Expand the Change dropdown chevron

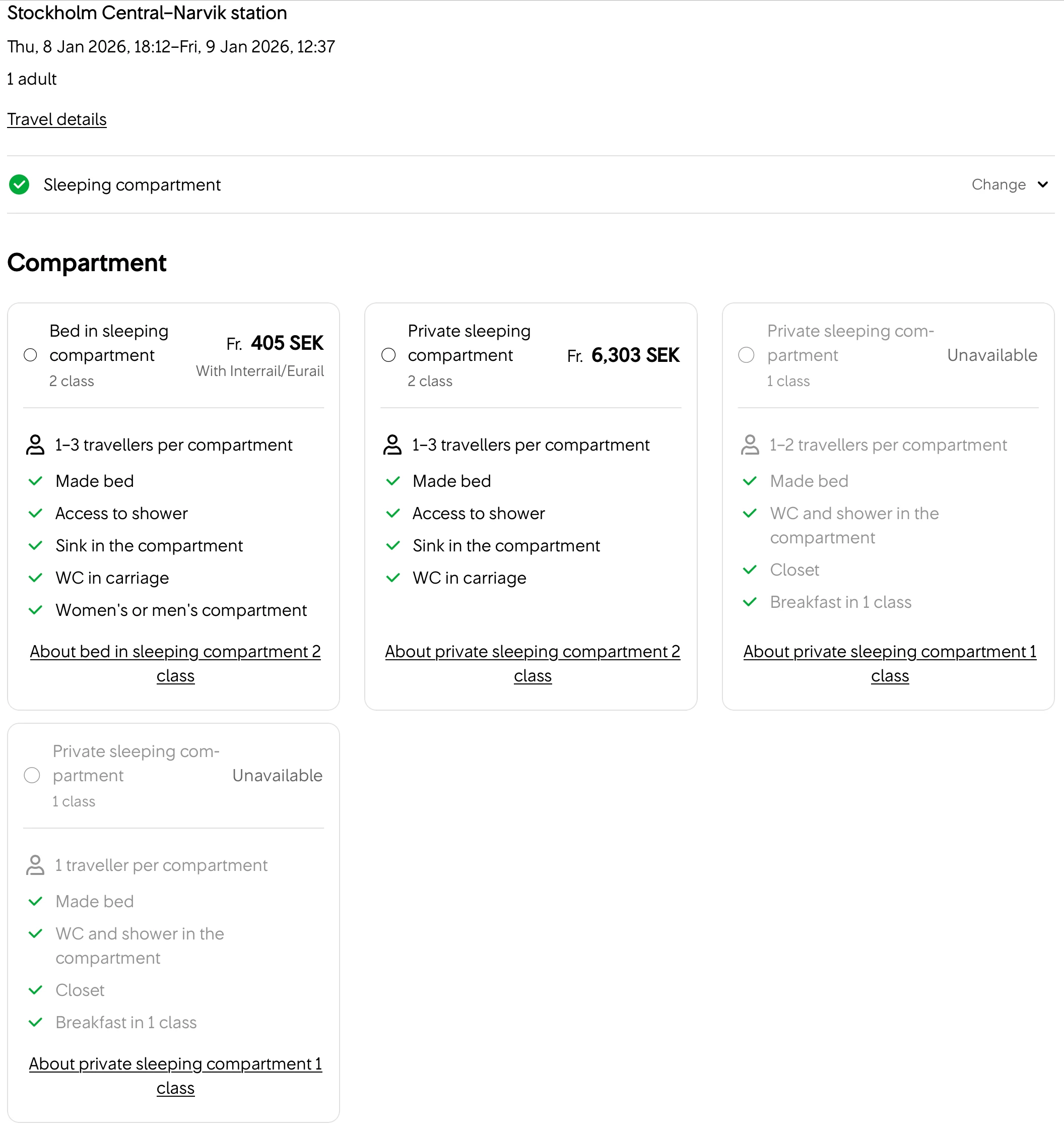[x=1042, y=185]
